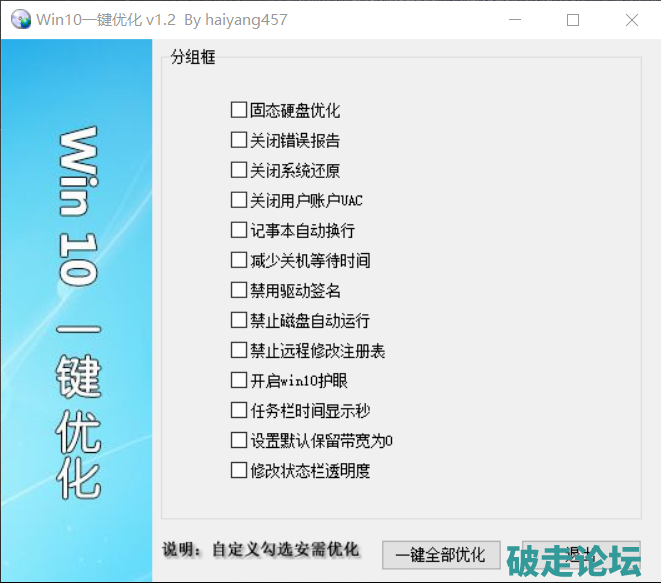This screenshot has height=583, width=661.
Task: Click the 分组框 group label
Action: [x=193, y=57]
